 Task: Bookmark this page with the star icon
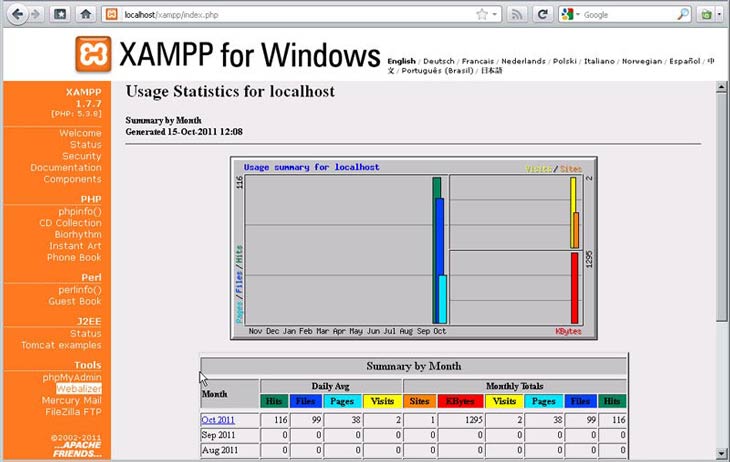[x=482, y=14]
